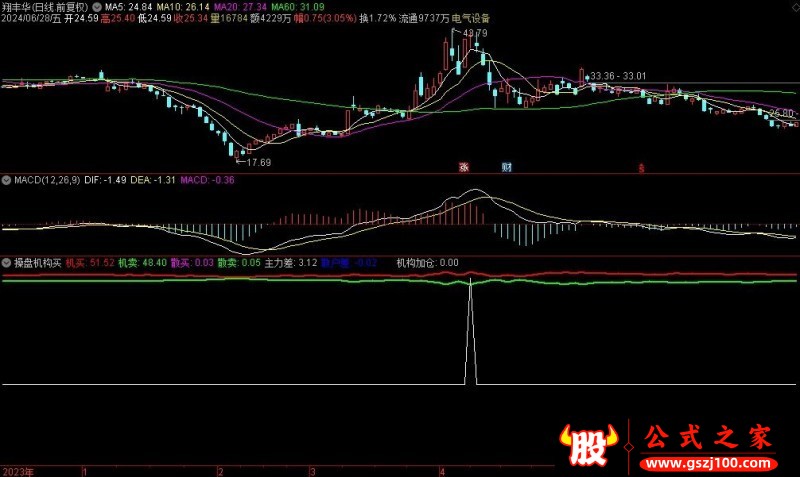This screenshot has width=800, height=477.
Task: Open dropdown next to 翔丰华 chart title
Action: click(95, 6)
